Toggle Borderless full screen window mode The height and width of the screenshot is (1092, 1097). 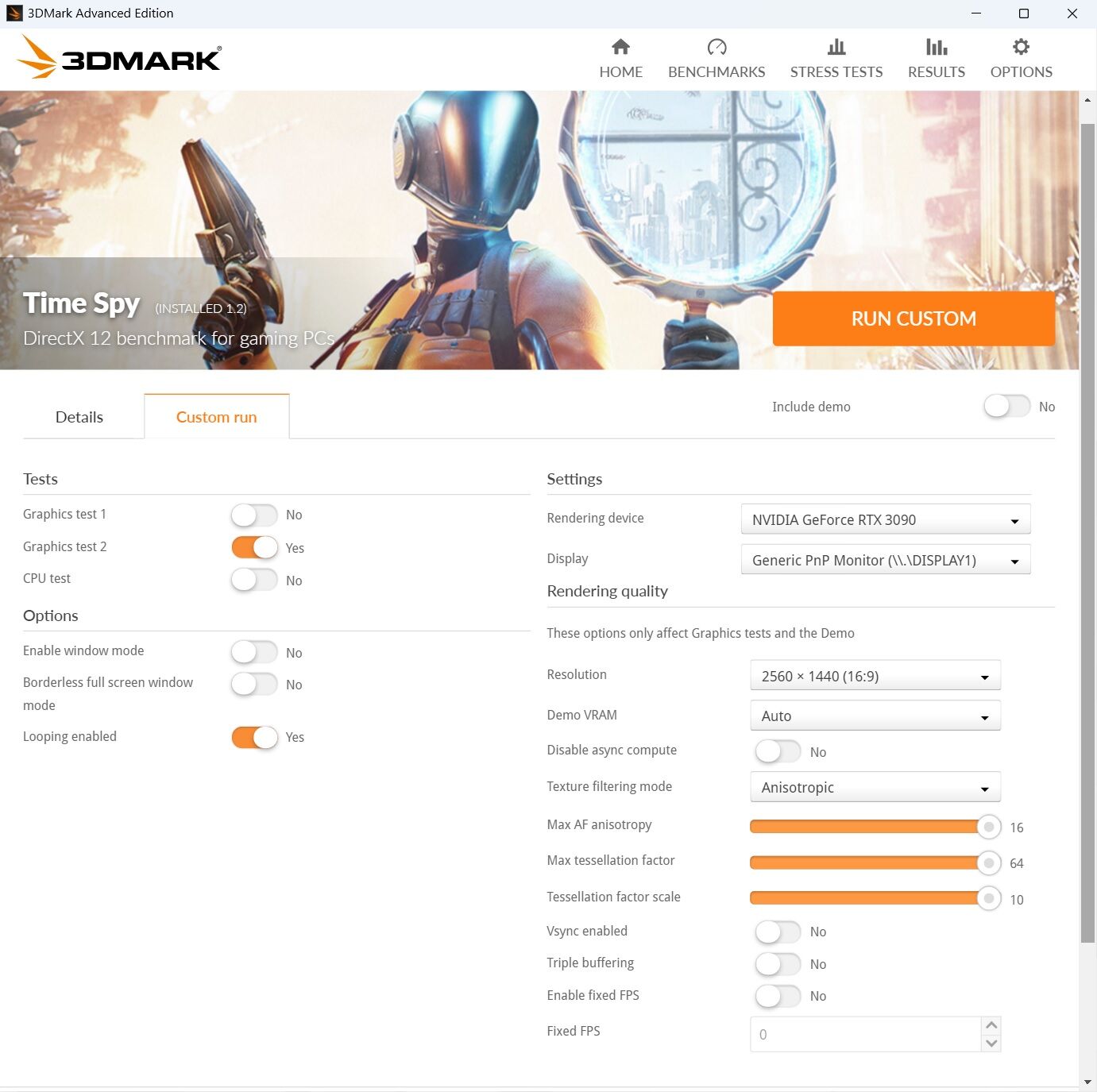[254, 684]
